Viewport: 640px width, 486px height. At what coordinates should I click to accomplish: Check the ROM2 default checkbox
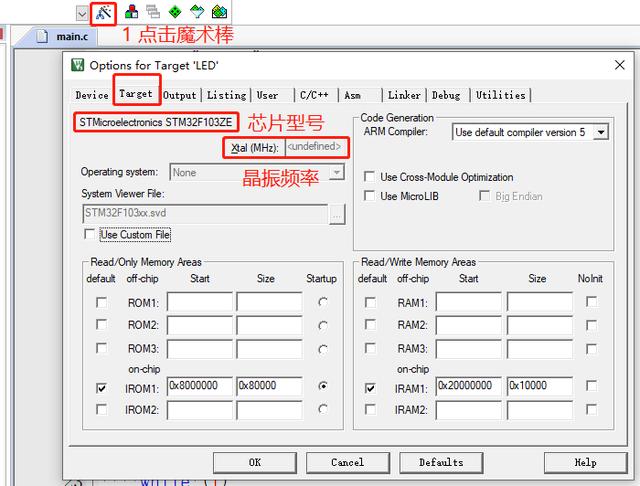[x=101, y=325]
